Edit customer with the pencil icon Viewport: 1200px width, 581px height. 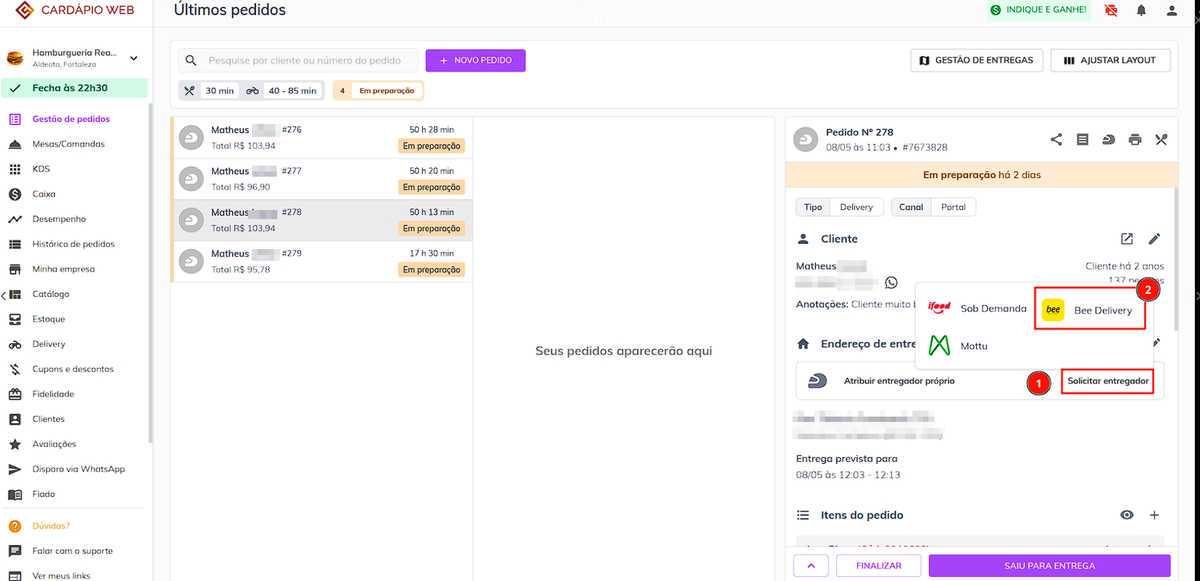tap(1154, 239)
